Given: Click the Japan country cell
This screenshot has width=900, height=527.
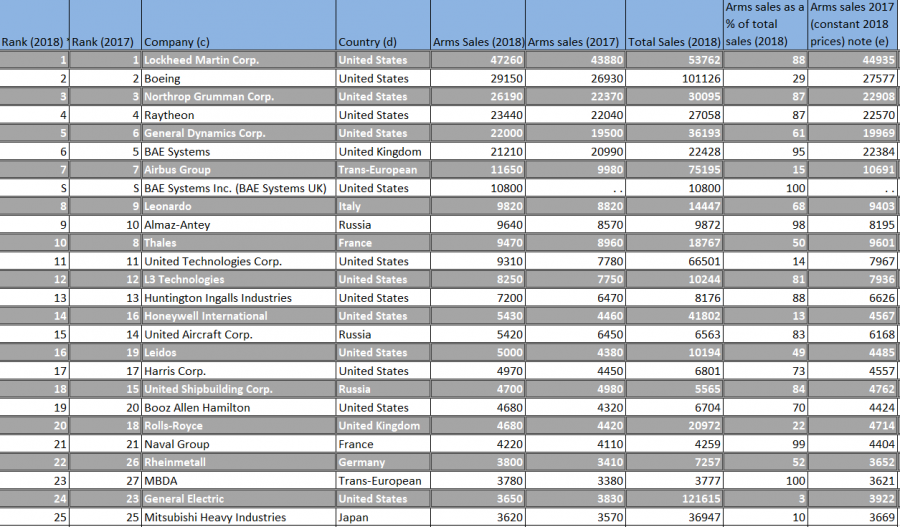Looking at the screenshot, I should point(383,517).
